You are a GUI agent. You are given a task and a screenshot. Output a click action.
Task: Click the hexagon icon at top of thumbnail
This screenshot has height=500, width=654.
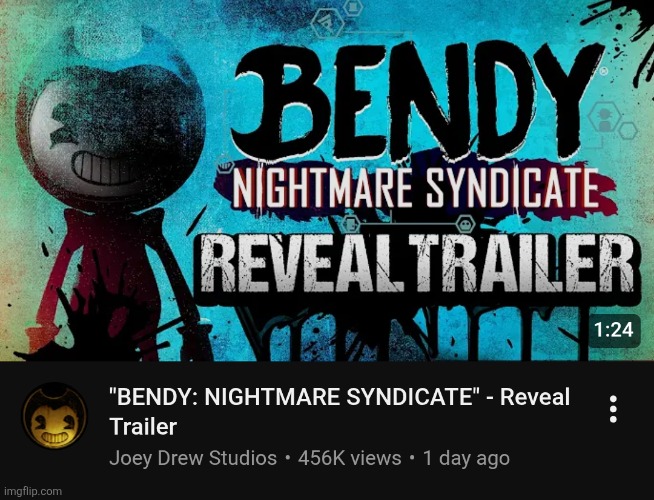pyautogui.click(x=328, y=25)
